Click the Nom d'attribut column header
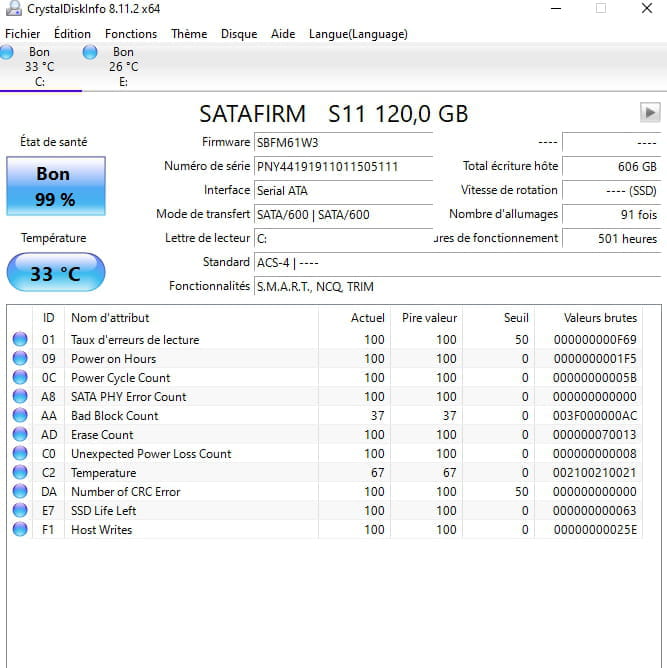The image size is (667, 668). pos(191,318)
